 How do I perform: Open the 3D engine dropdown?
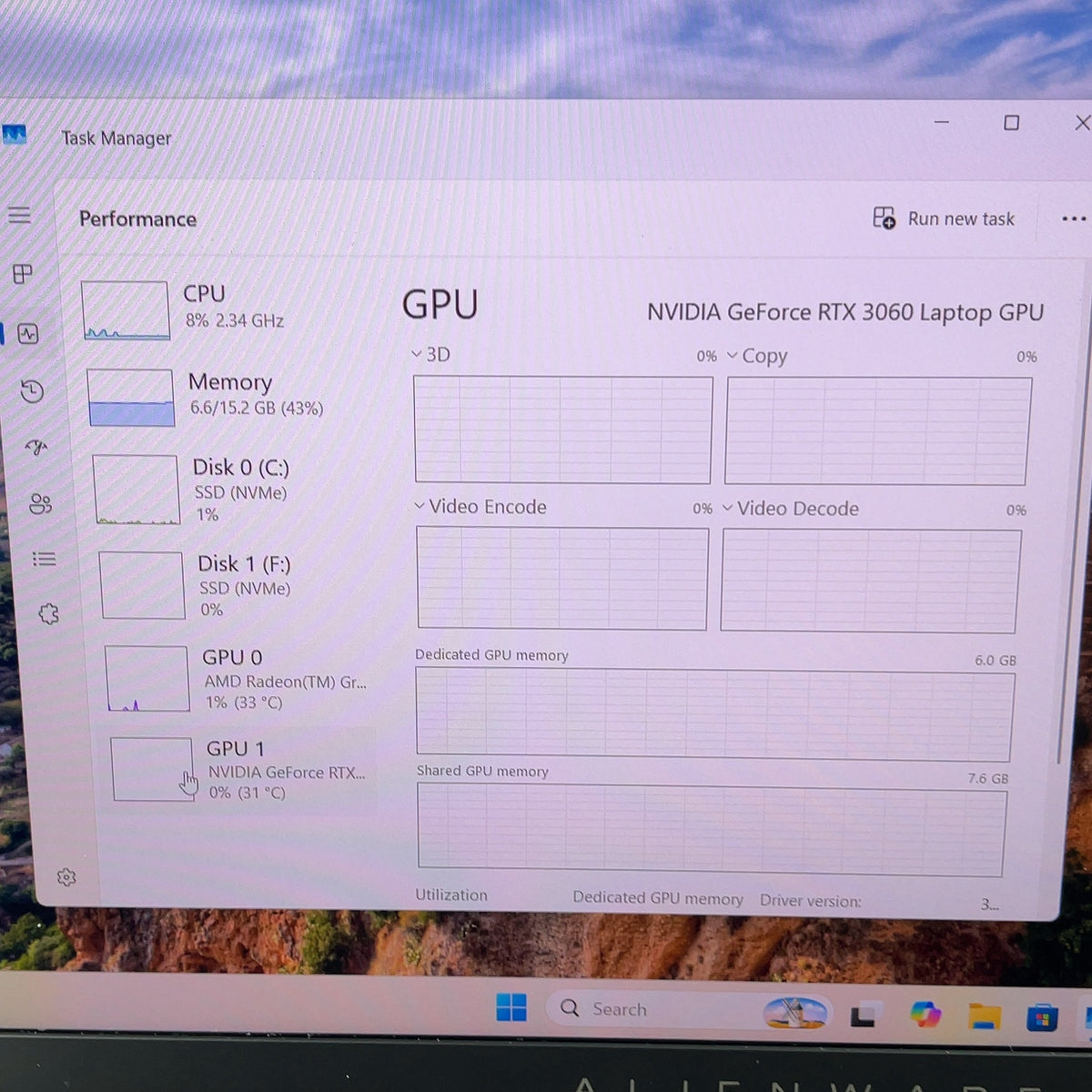pyautogui.click(x=417, y=354)
